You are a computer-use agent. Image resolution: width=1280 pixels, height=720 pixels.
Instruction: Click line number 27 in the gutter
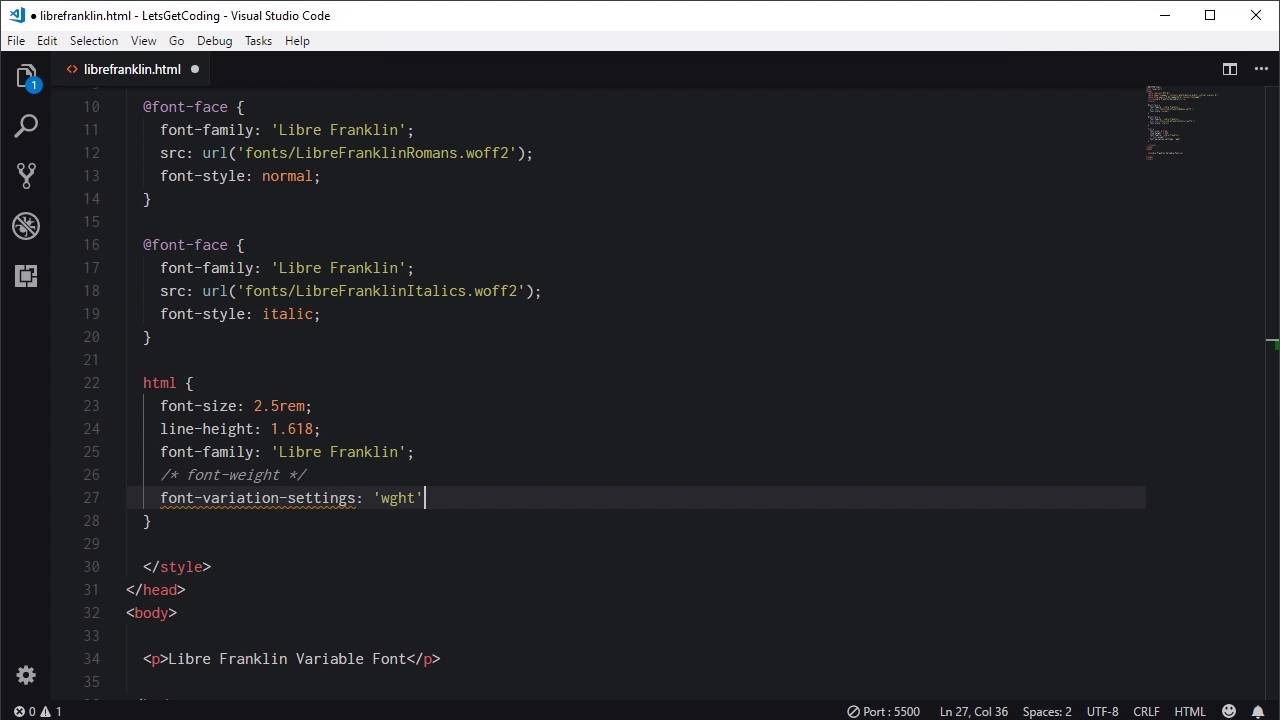click(91, 498)
